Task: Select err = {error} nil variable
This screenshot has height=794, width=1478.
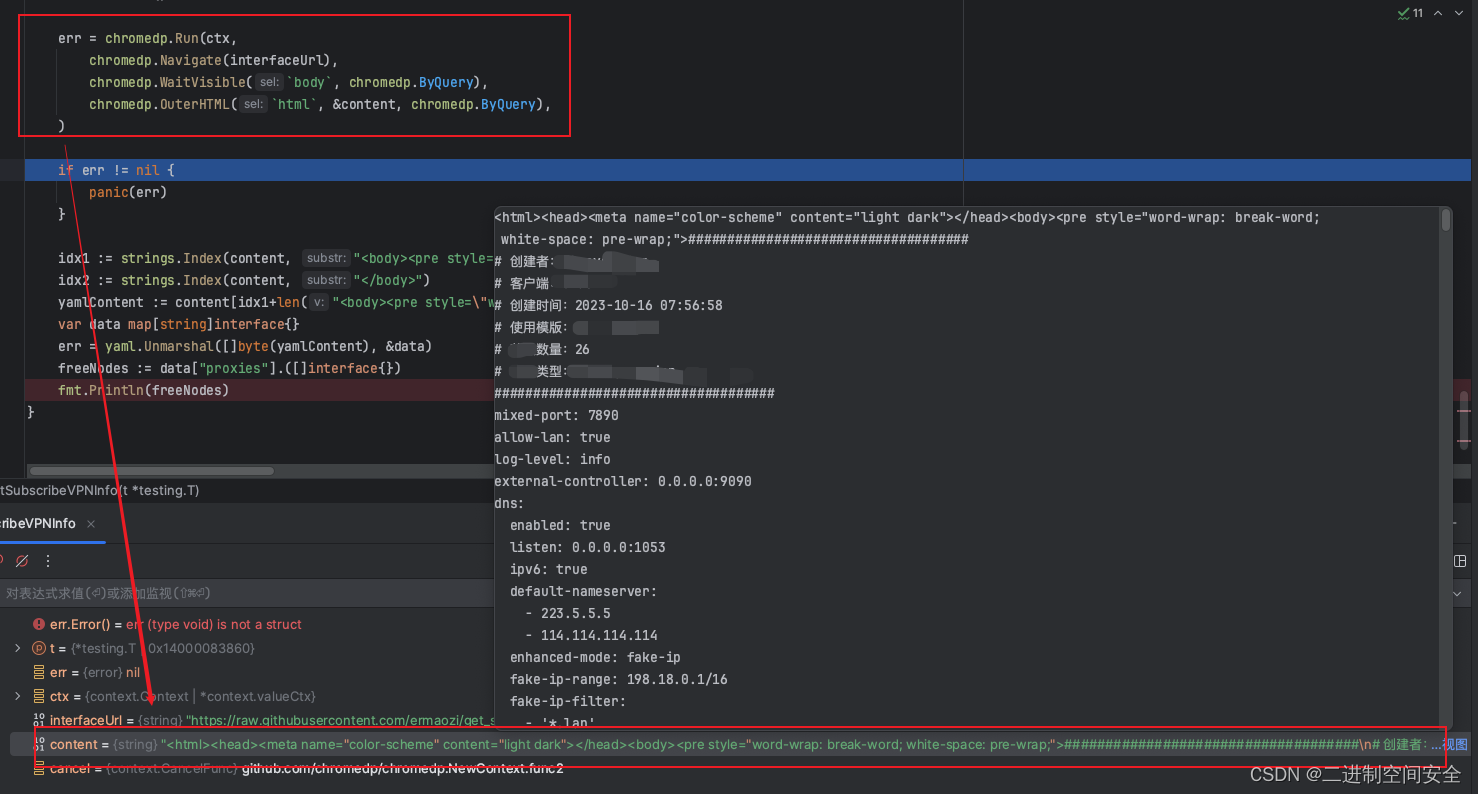Action: tap(95, 672)
